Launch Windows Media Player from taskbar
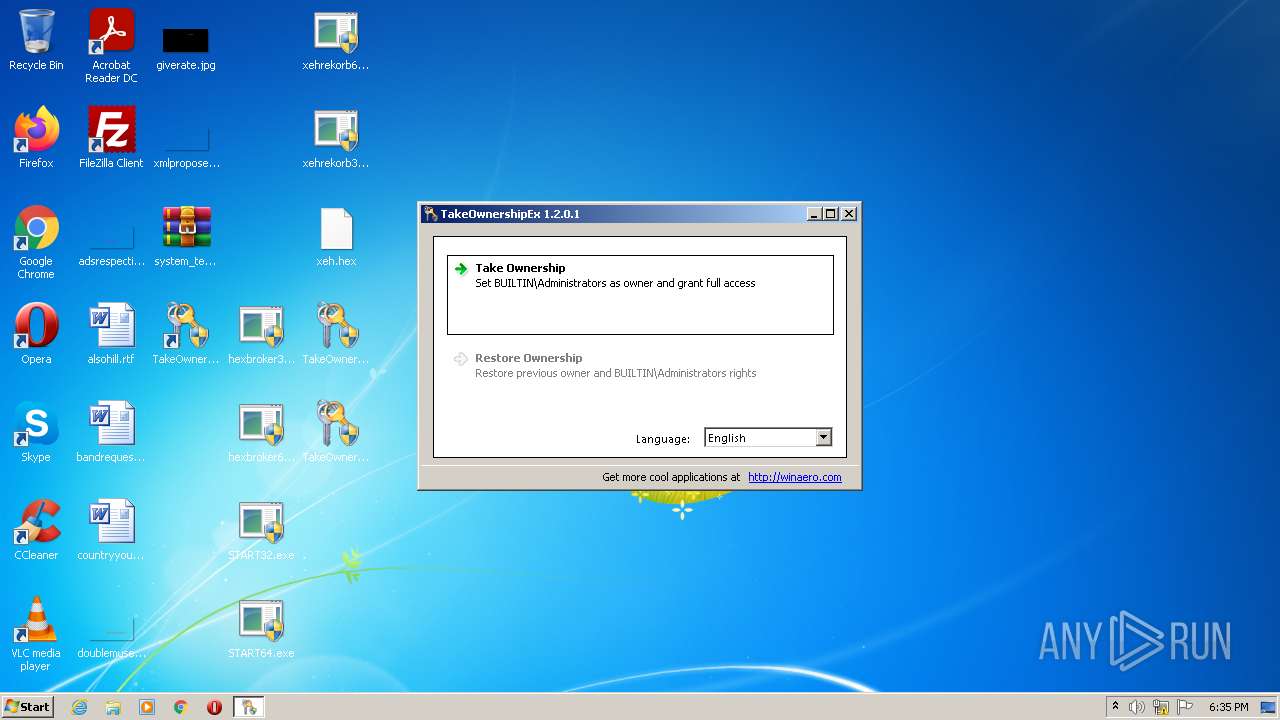The image size is (1280, 720). [x=147, y=707]
